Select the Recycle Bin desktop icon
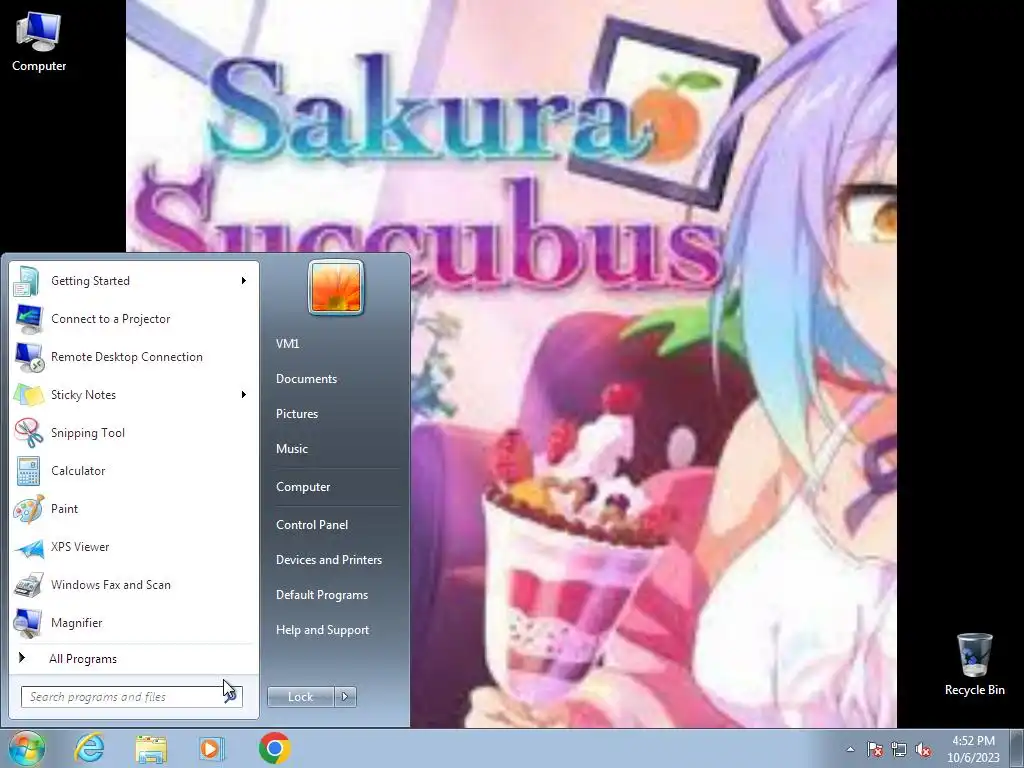This screenshot has width=1024, height=768. pos(974,664)
